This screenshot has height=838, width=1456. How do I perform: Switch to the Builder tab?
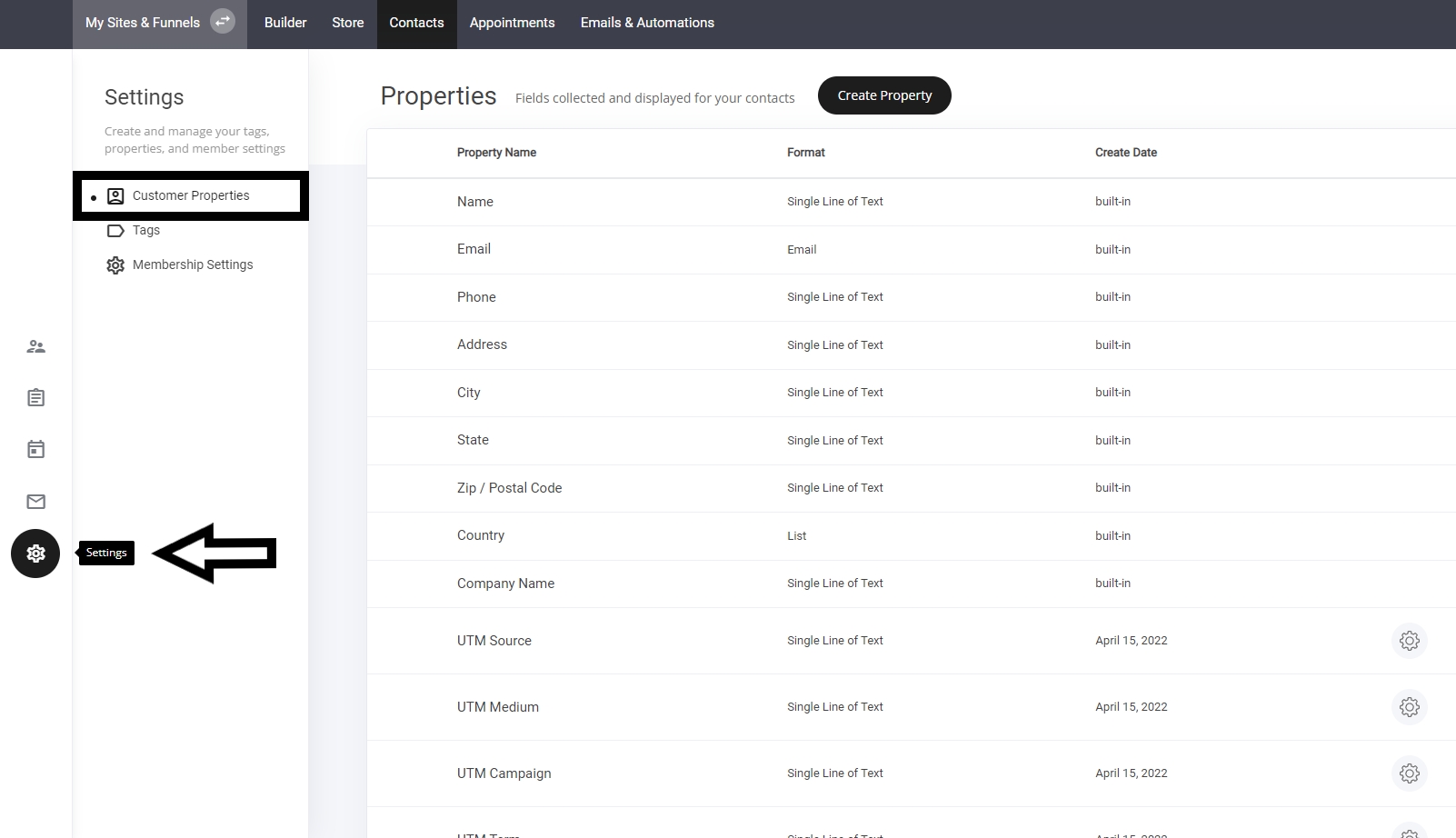pos(285,23)
